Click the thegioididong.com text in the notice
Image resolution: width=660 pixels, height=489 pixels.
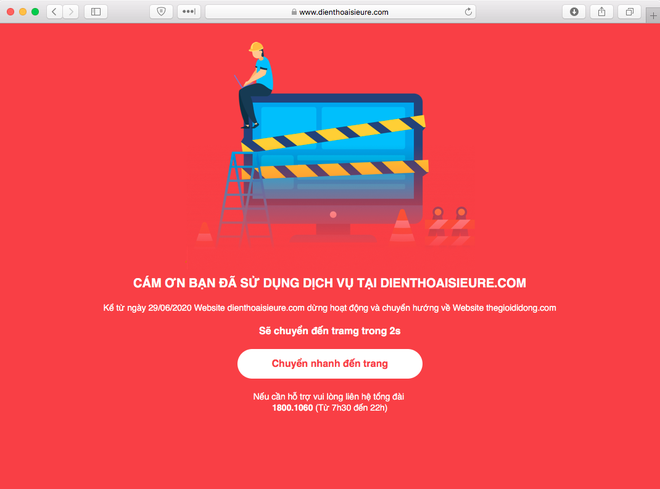521,308
